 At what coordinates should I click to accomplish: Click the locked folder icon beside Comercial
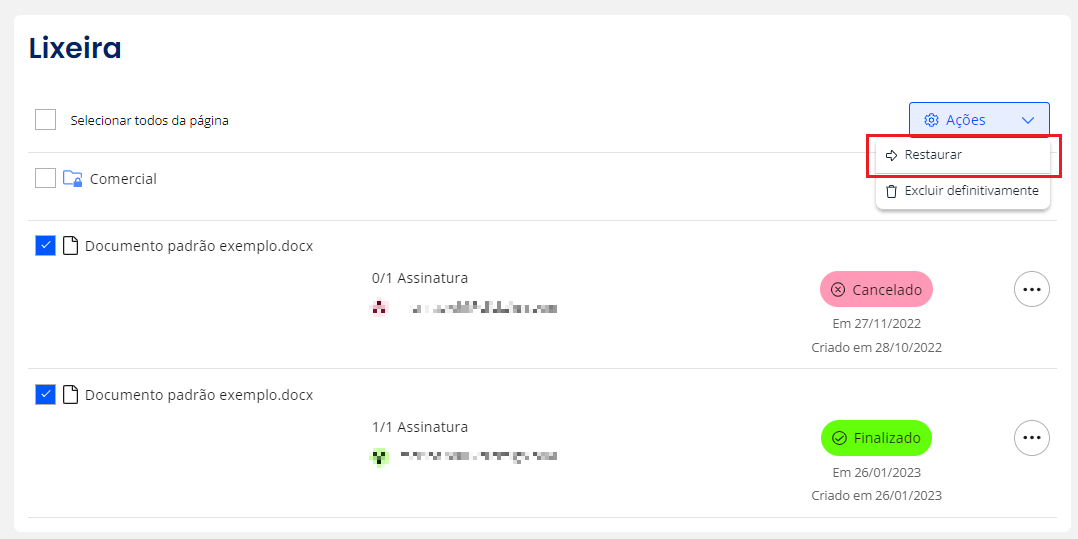[72, 179]
